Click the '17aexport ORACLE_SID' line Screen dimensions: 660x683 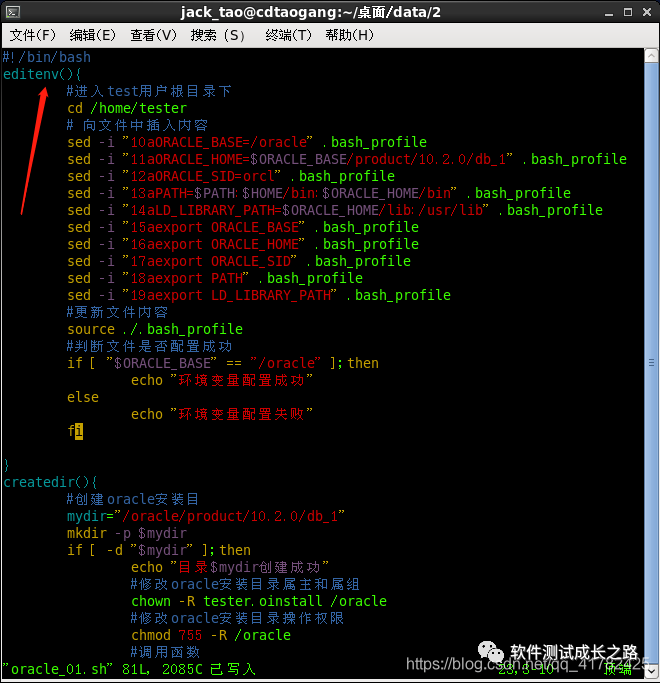(239, 261)
